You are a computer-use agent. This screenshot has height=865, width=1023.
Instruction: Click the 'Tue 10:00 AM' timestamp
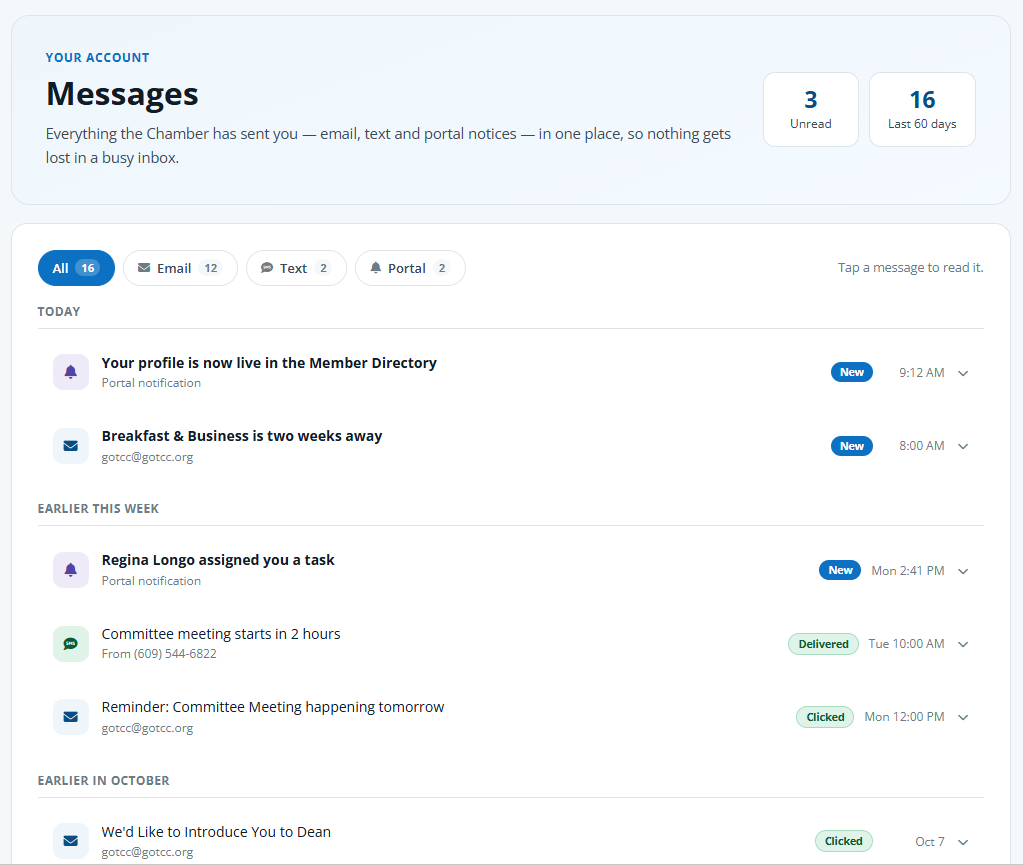(906, 644)
